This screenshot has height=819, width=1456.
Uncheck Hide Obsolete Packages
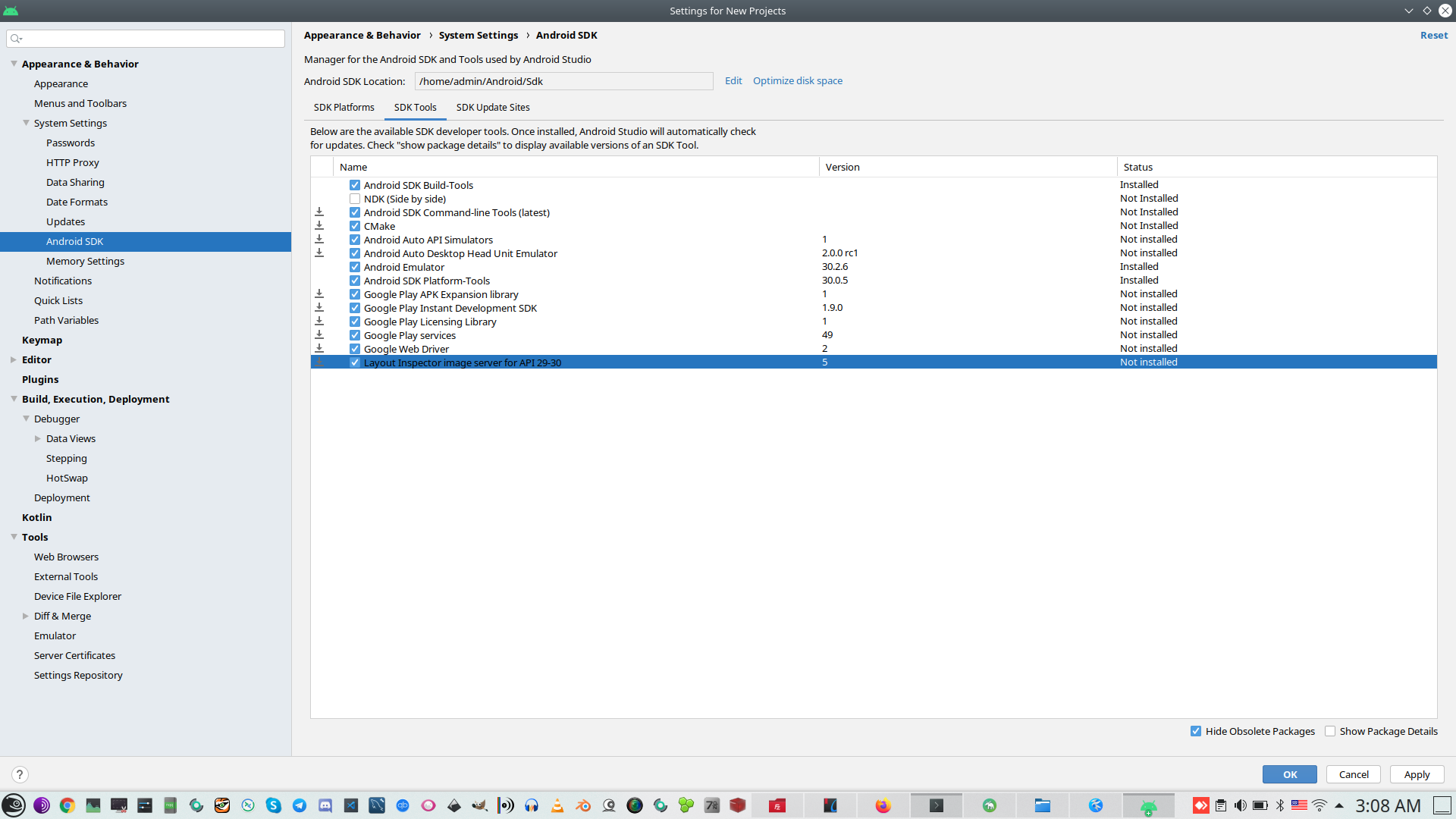pyautogui.click(x=1196, y=731)
